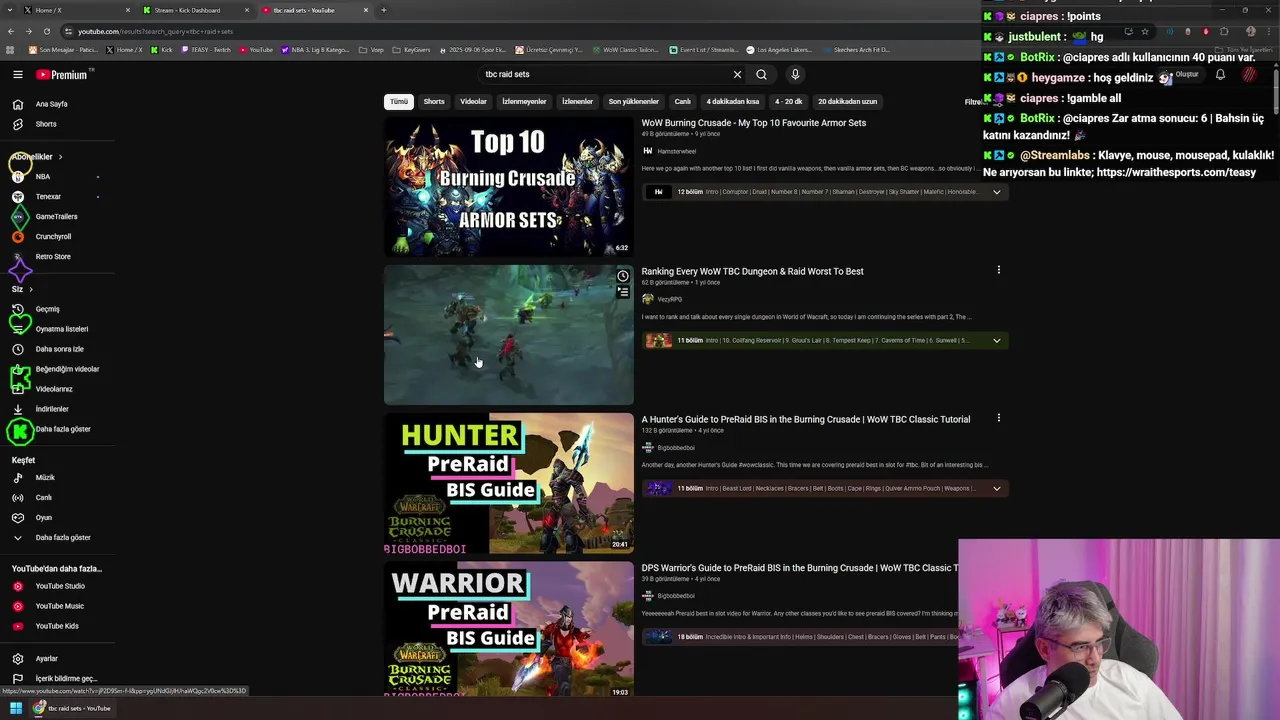The width and height of the screenshot is (1280, 720).
Task: Open more options for Hunter's Guide video
Action: 998,418
